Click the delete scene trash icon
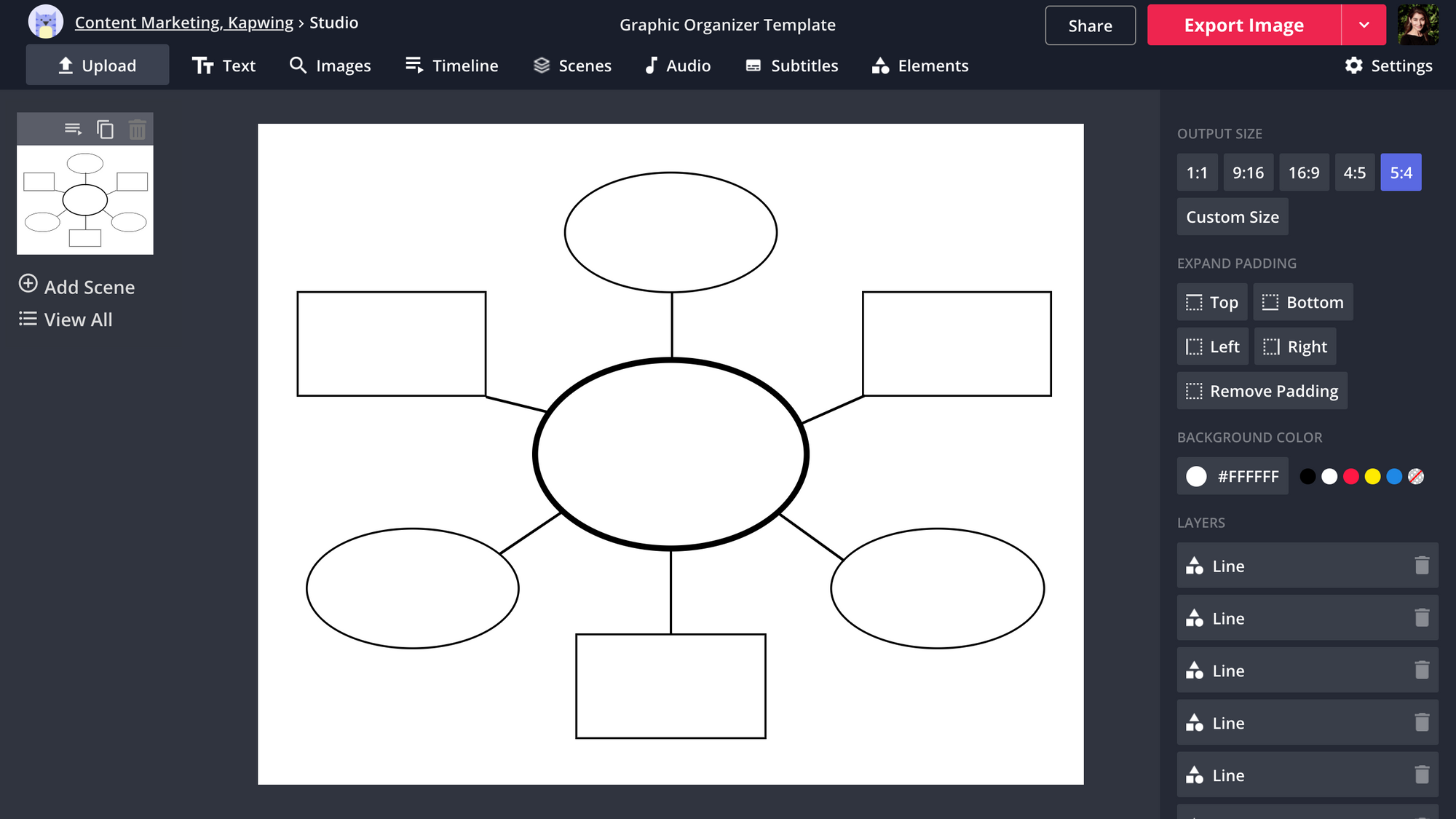Screen dimensions: 1456x819 click(137, 130)
